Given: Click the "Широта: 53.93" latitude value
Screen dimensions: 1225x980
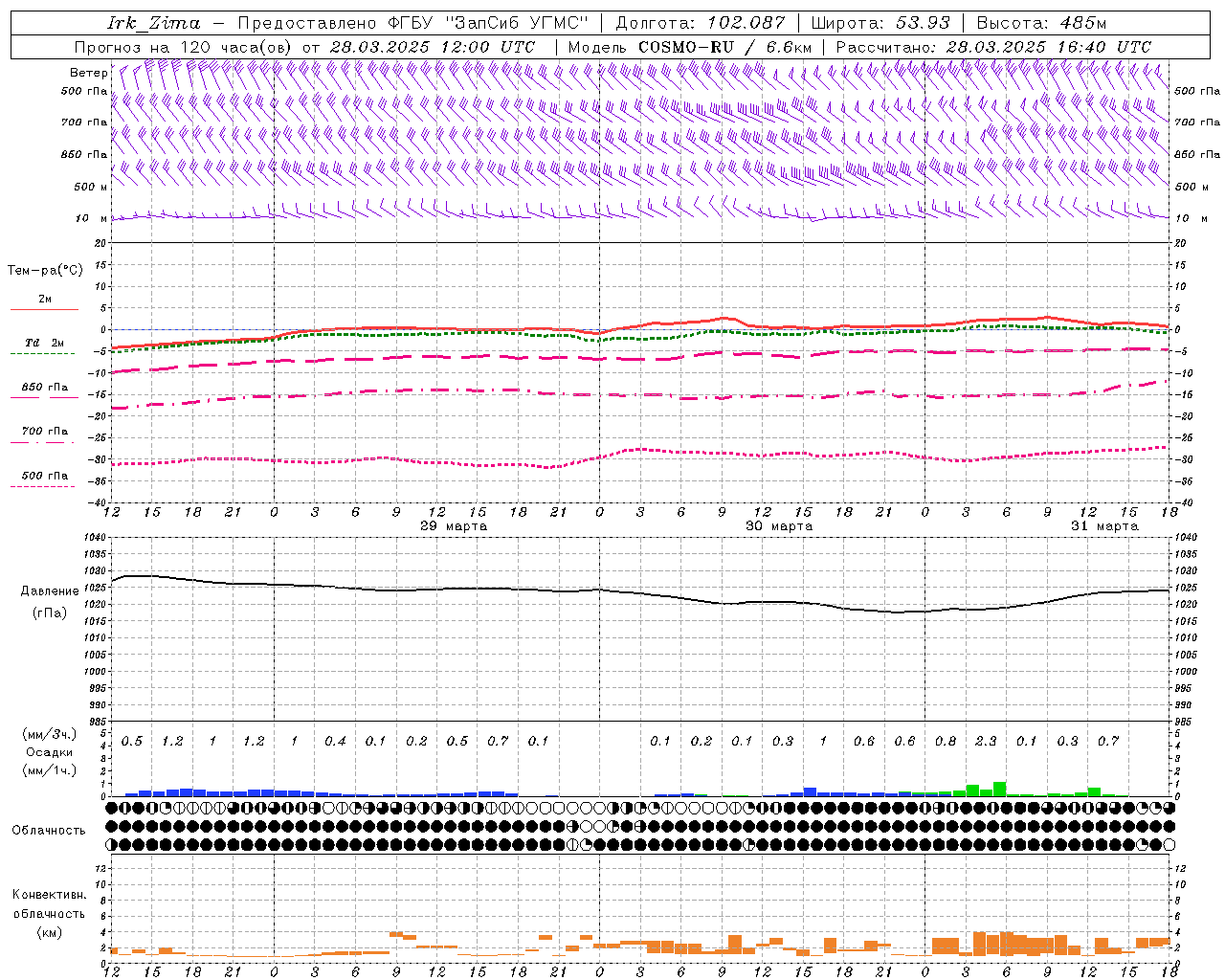Looking at the screenshot, I should pos(880,23).
